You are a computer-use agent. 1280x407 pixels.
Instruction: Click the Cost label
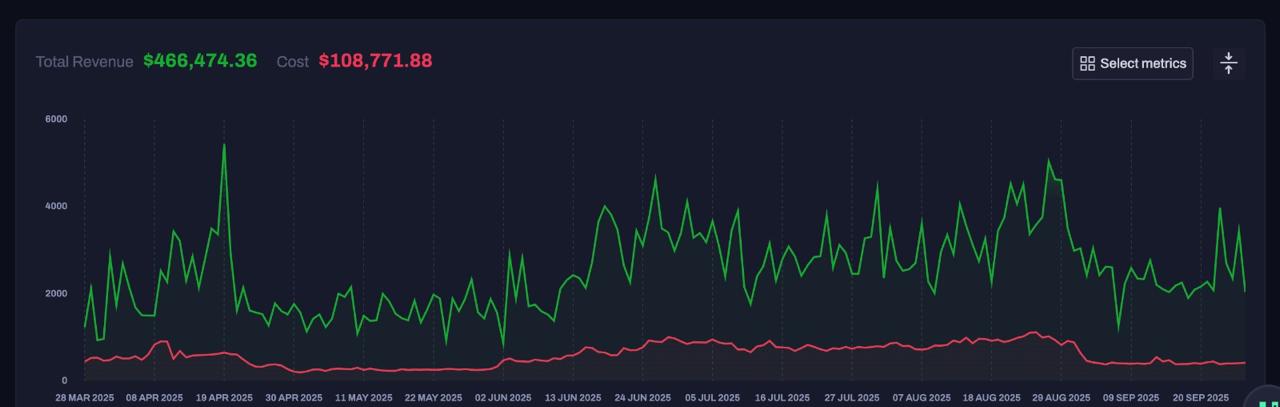pyautogui.click(x=292, y=62)
